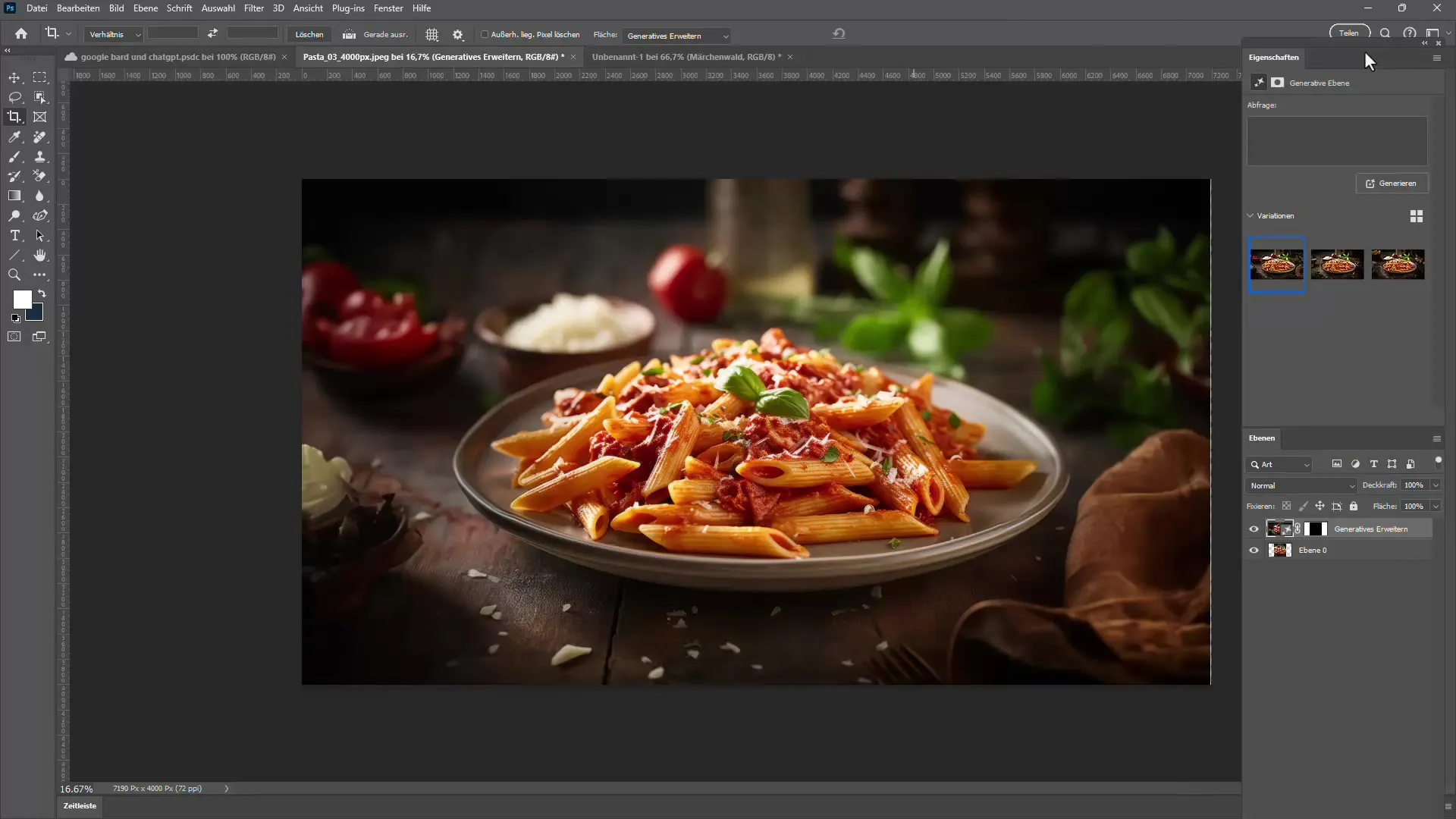The image size is (1456, 819).
Task: Select the Eyedropper tool
Action: click(x=14, y=136)
